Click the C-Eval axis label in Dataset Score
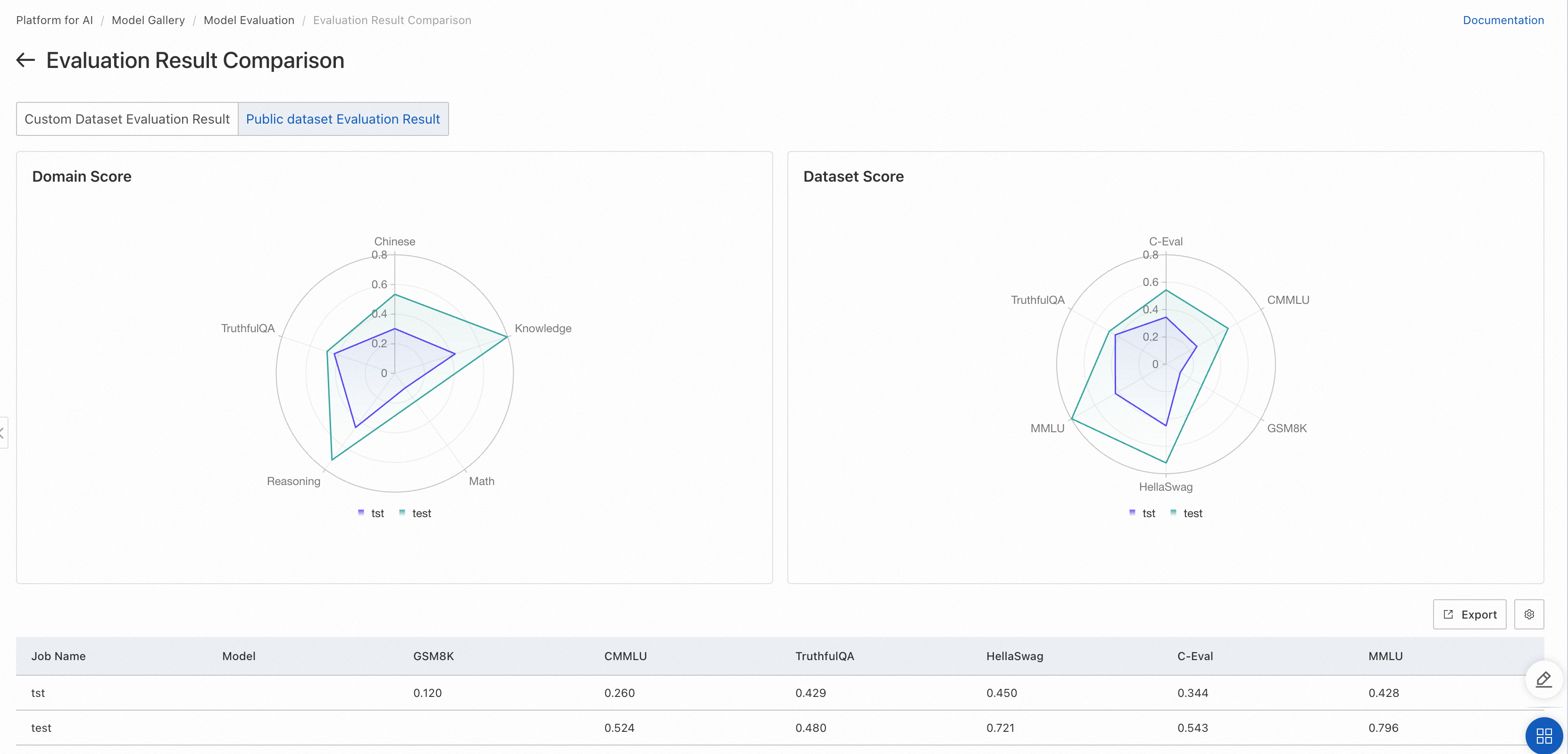This screenshot has width=1568, height=754. (1166, 241)
